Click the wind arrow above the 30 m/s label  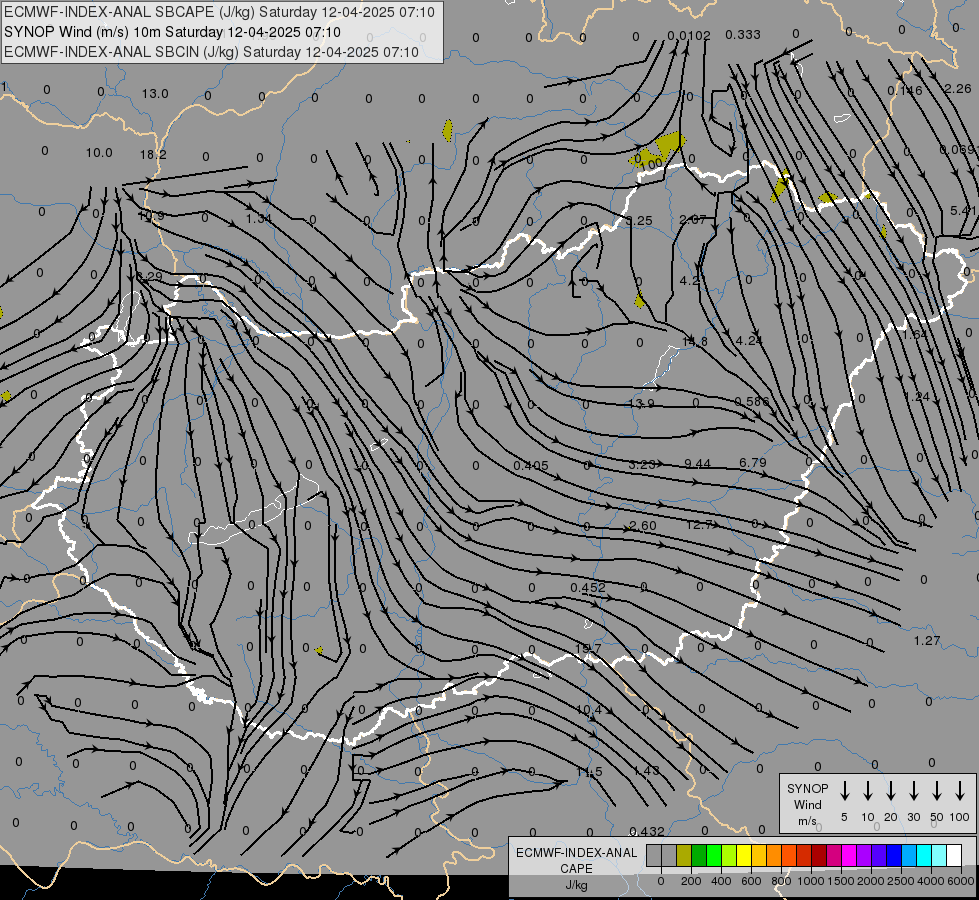pos(914,790)
